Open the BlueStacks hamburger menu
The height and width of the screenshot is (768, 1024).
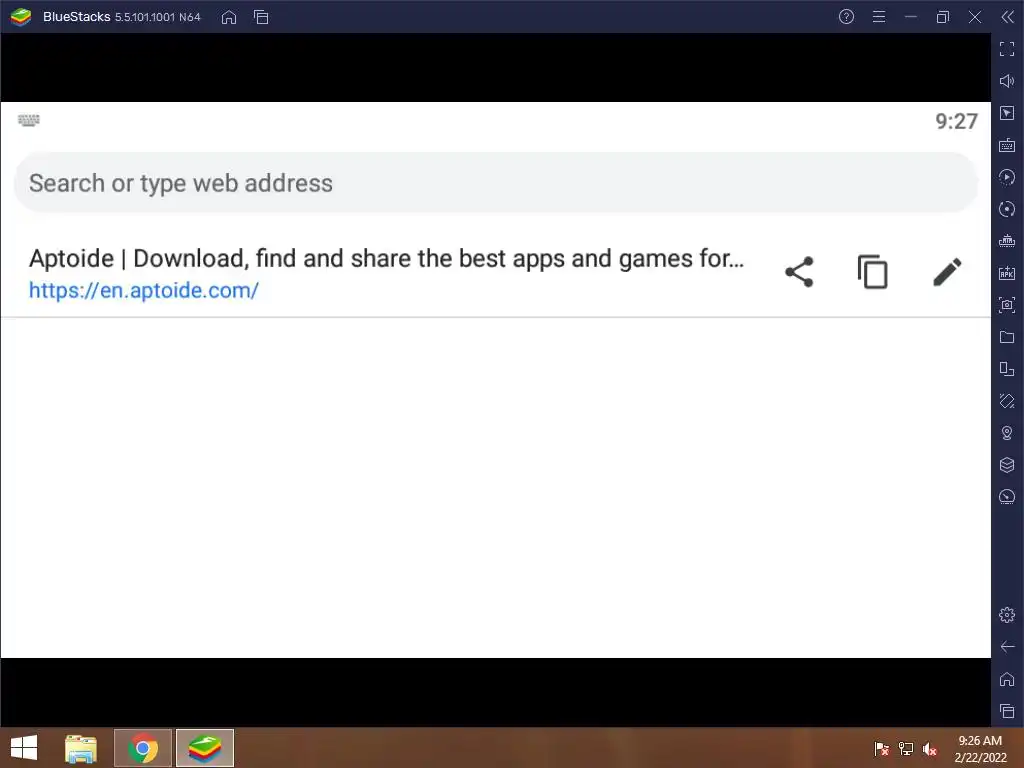tap(879, 17)
